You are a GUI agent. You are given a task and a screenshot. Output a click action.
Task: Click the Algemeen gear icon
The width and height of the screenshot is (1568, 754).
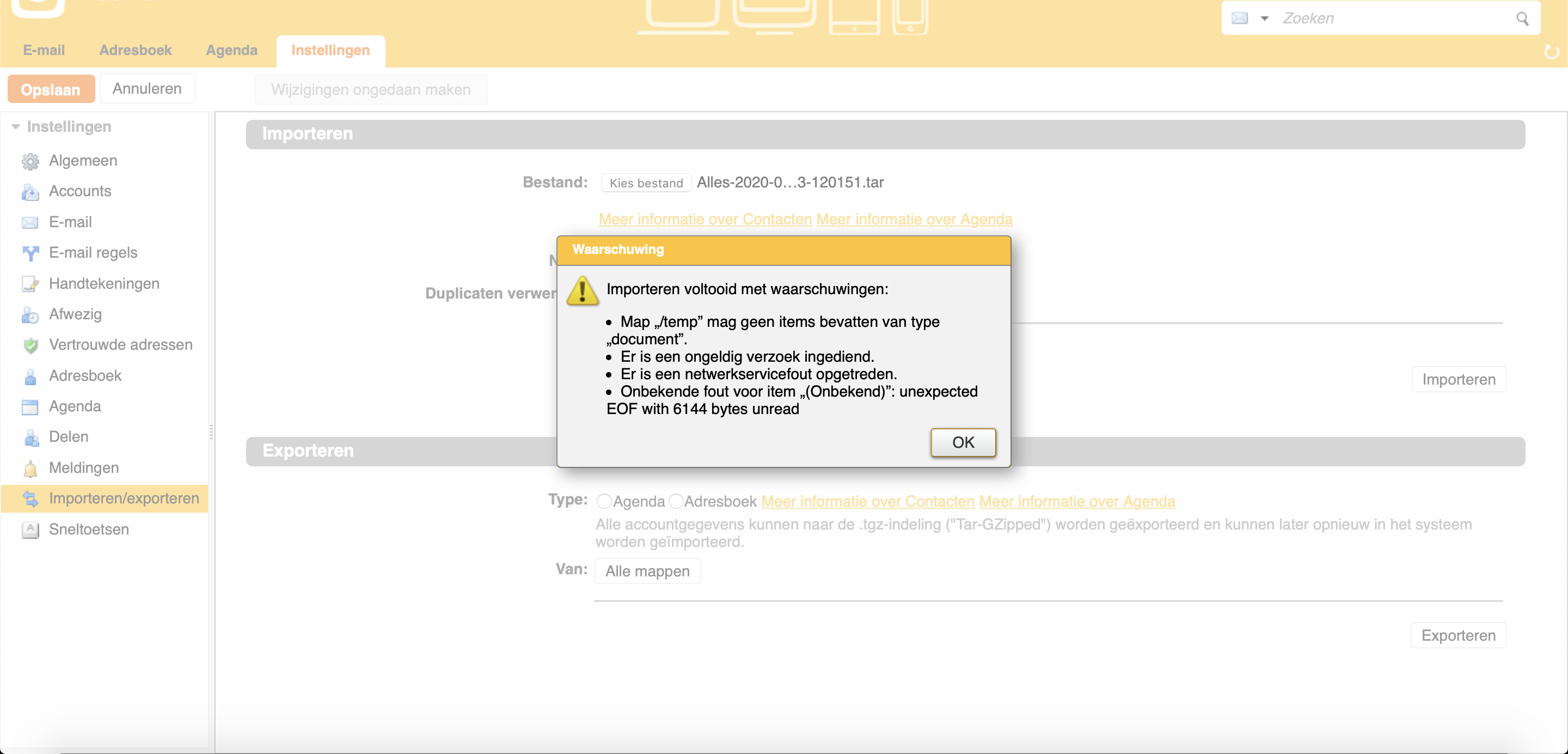tap(30, 161)
